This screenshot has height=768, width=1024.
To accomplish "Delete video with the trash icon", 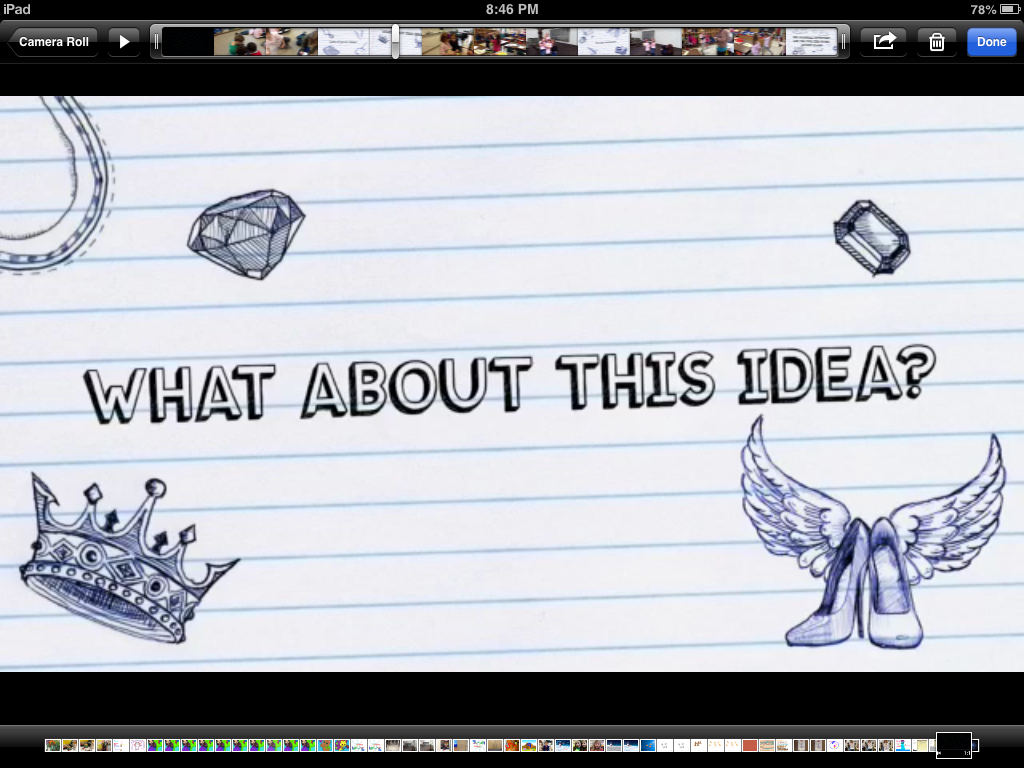I will point(937,42).
